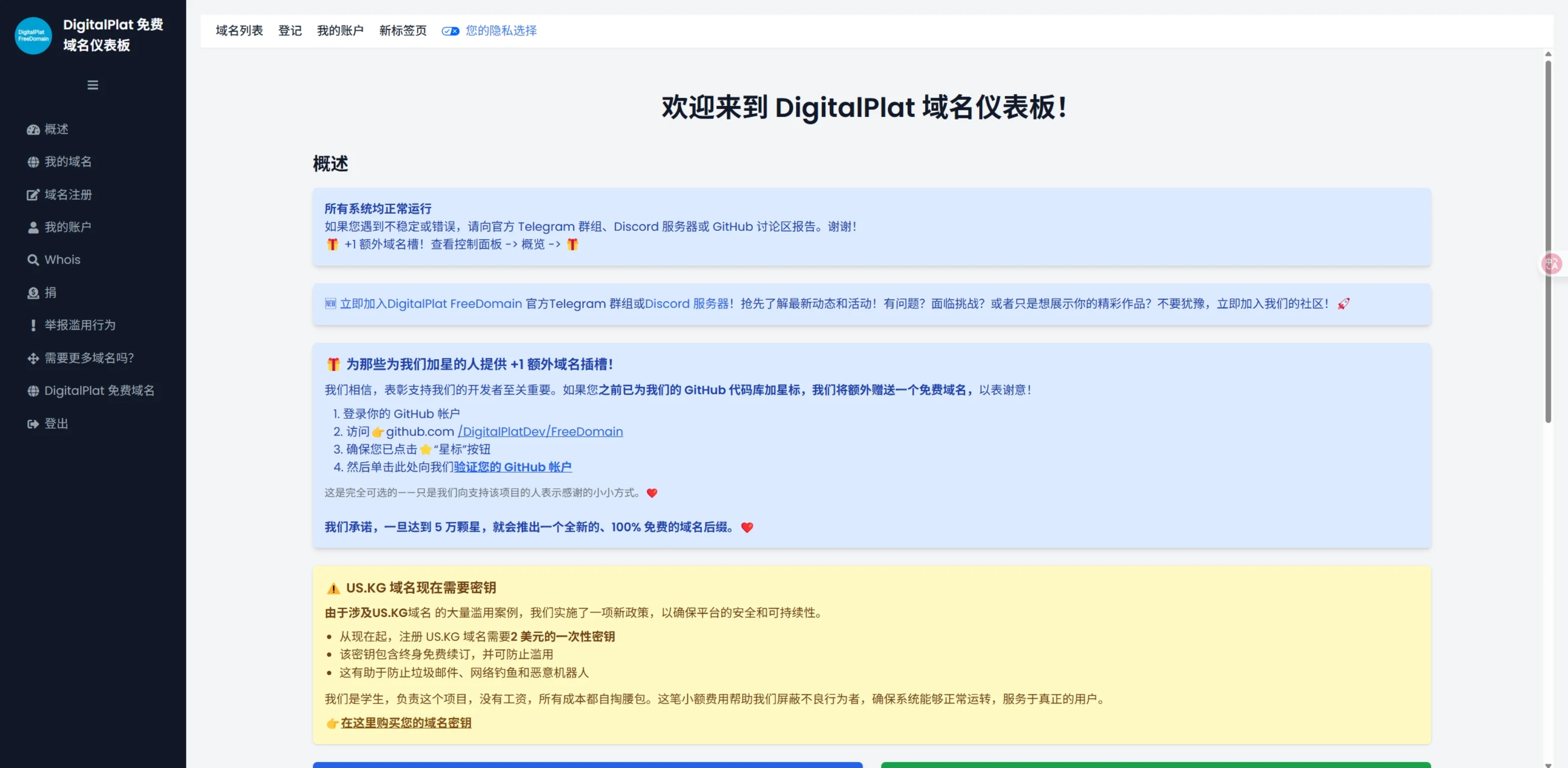Click the gift icon after 概览 ->

pos(572,244)
